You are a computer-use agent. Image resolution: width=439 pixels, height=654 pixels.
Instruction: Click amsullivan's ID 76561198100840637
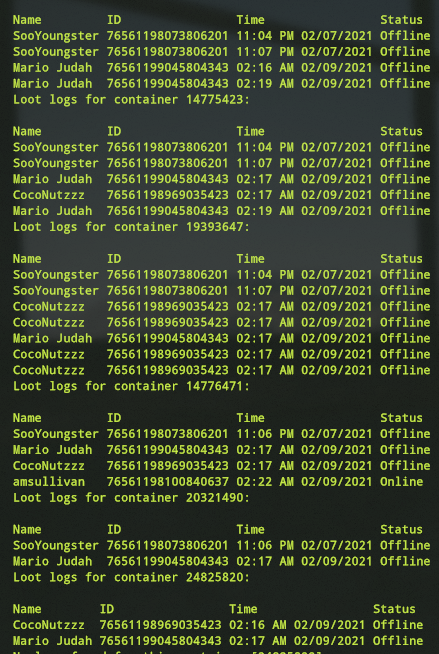pyautogui.click(x=168, y=481)
